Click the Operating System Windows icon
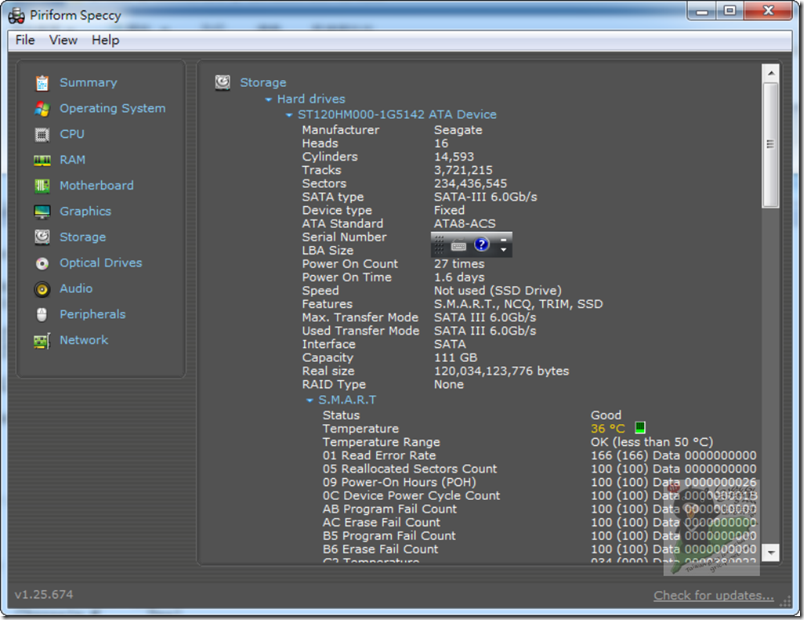Image resolution: width=804 pixels, height=620 pixels. click(x=42, y=109)
